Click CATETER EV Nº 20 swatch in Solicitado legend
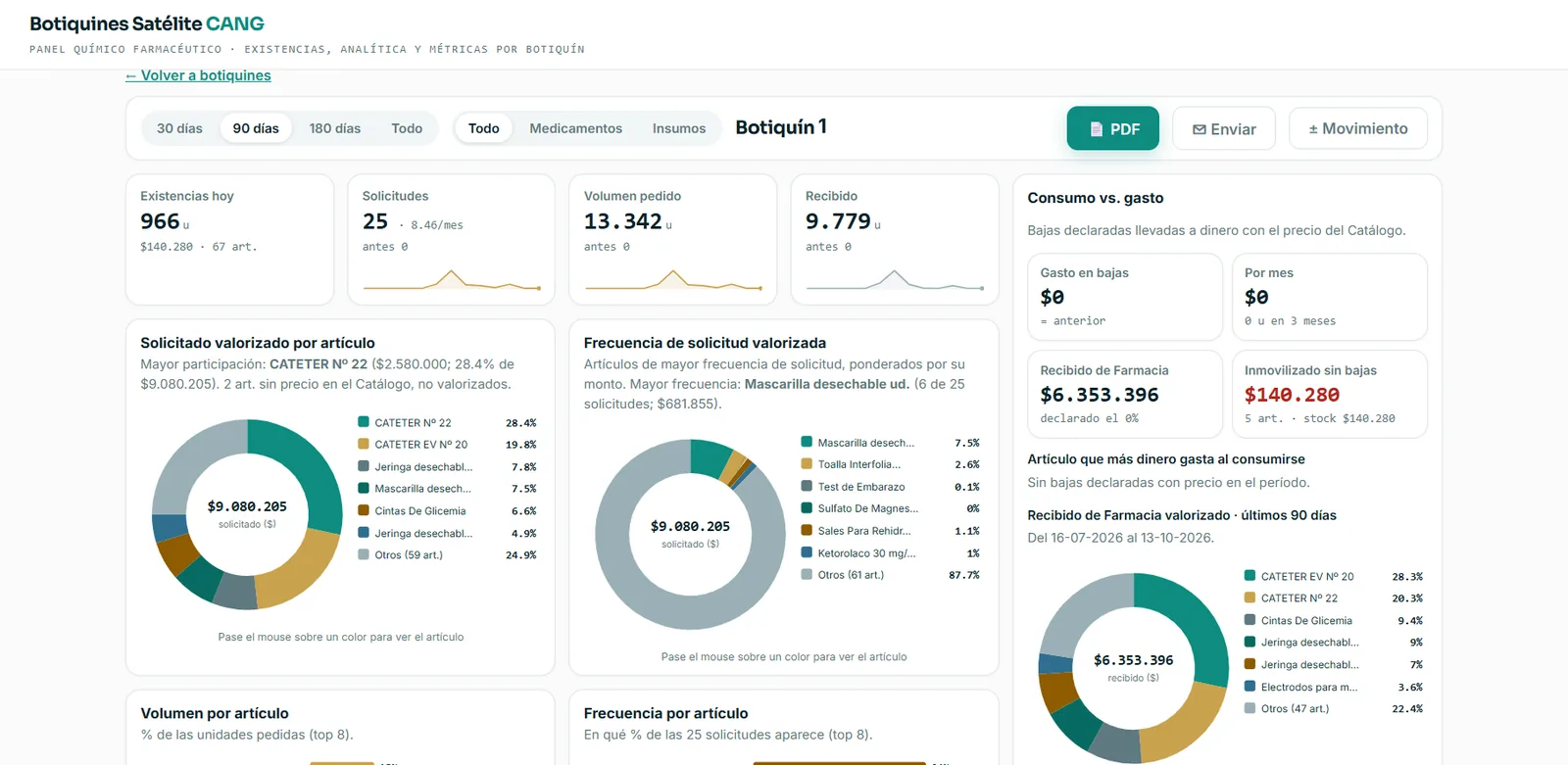Viewport: 1568px width, 765px height. [364, 444]
